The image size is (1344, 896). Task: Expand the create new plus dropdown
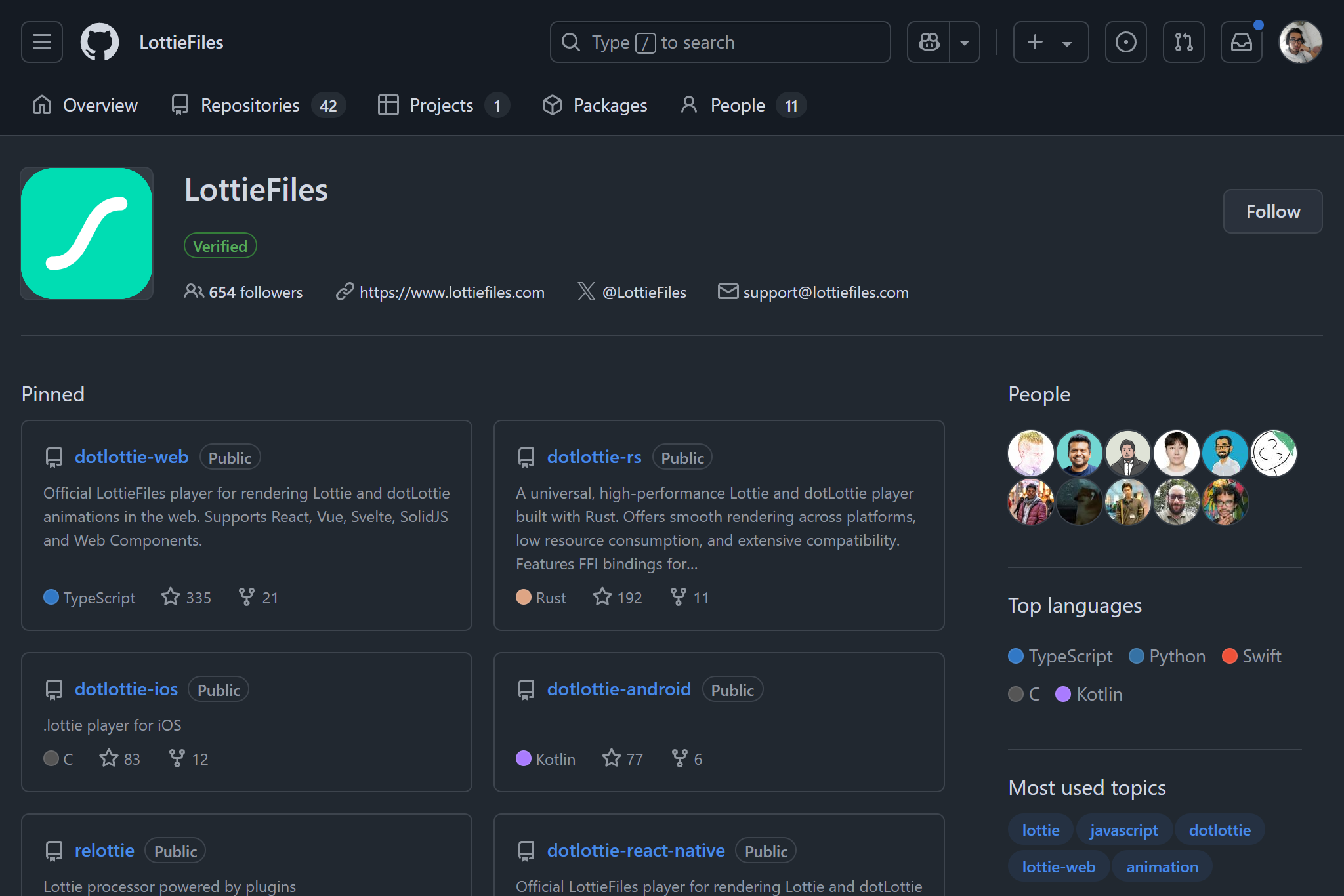pos(1051,42)
